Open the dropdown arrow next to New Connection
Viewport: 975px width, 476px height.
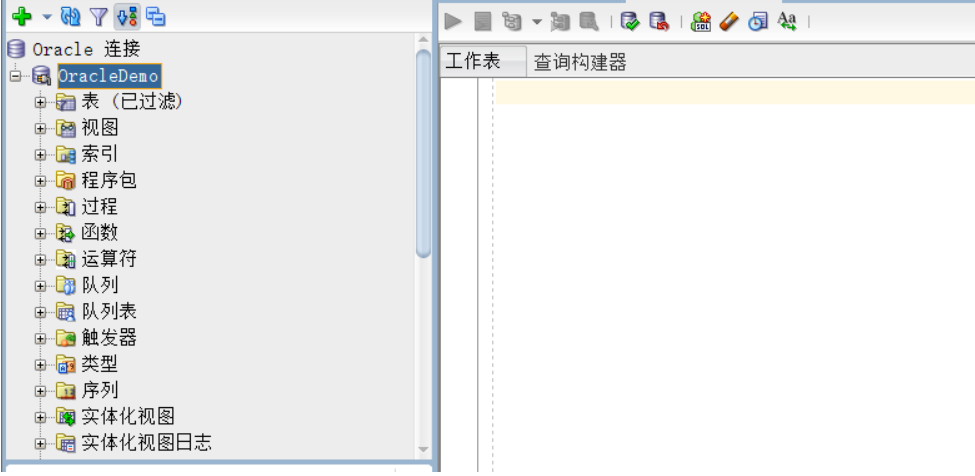click(x=47, y=17)
